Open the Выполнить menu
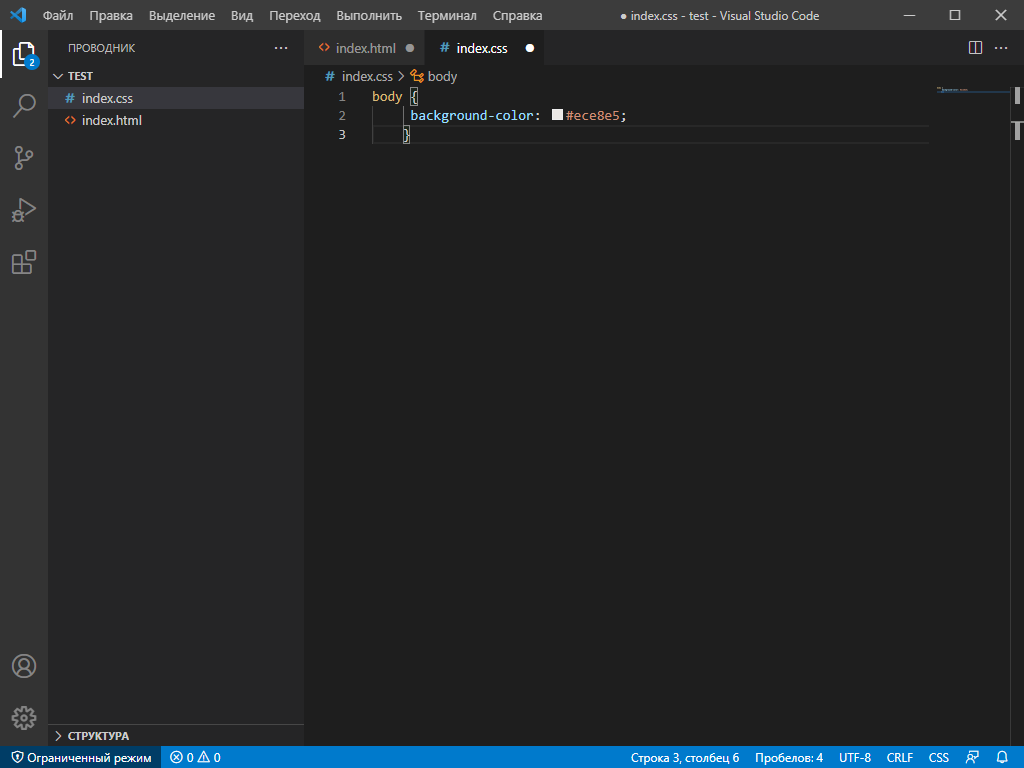This screenshot has width=1024, height=768. tap(369, 16)
